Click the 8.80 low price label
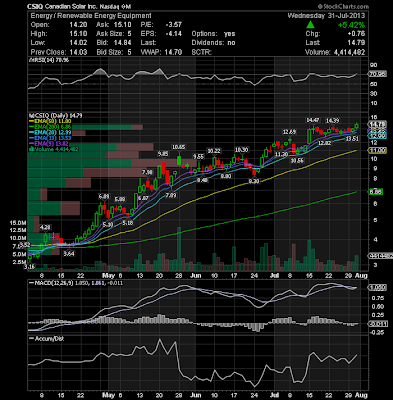 click(226, 176)
